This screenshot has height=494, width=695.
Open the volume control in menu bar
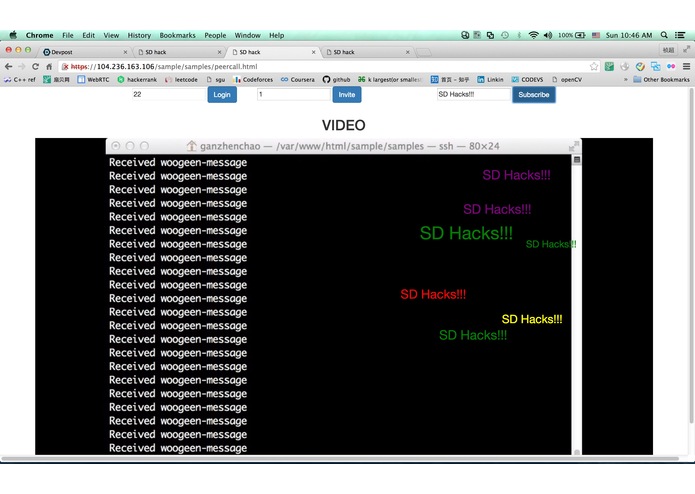(x=548, y=35)
